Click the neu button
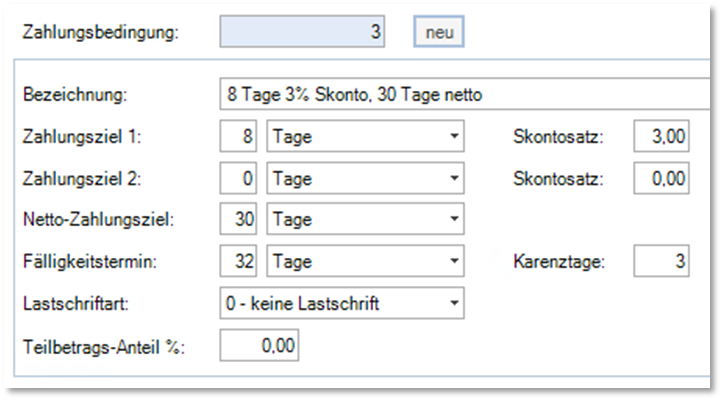Screen dimensions: 722x400 pos(439,32)
